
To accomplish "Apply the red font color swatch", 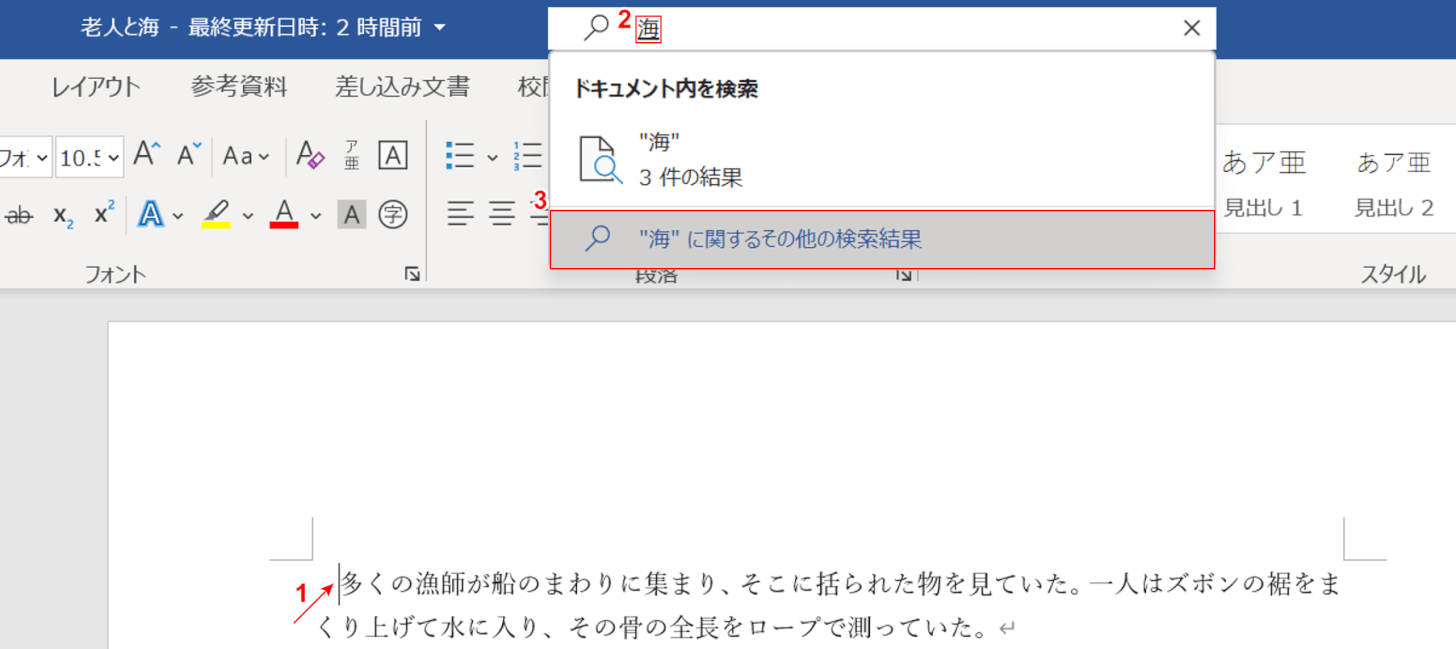I will click(x=285, y=214).
